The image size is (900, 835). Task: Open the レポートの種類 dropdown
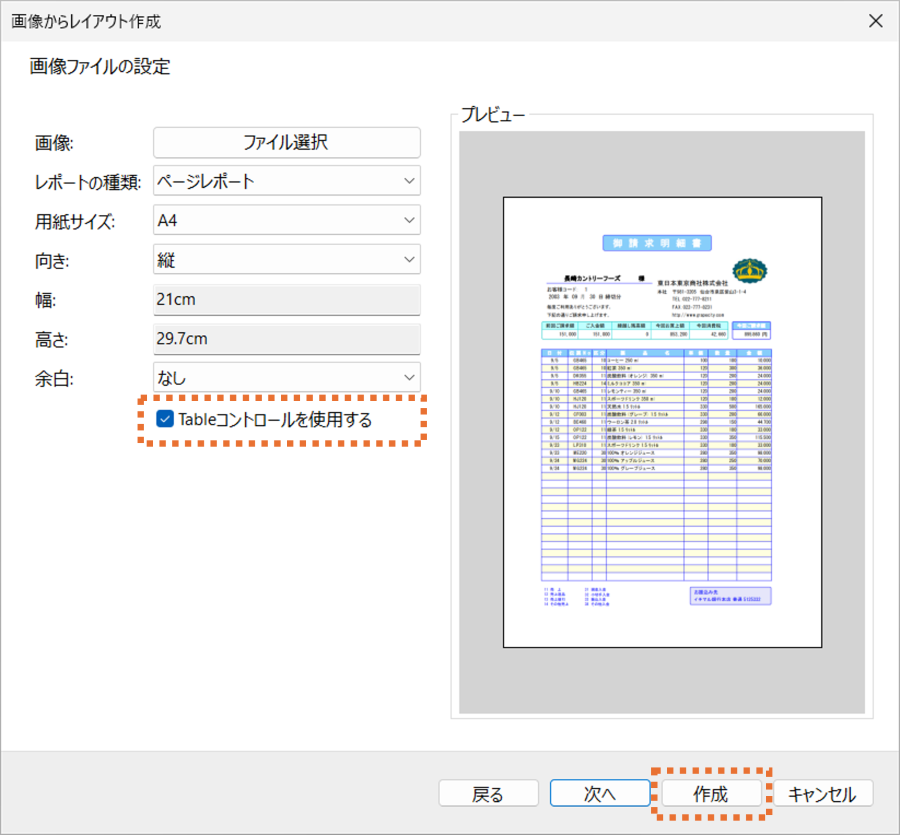coord(287,181)
